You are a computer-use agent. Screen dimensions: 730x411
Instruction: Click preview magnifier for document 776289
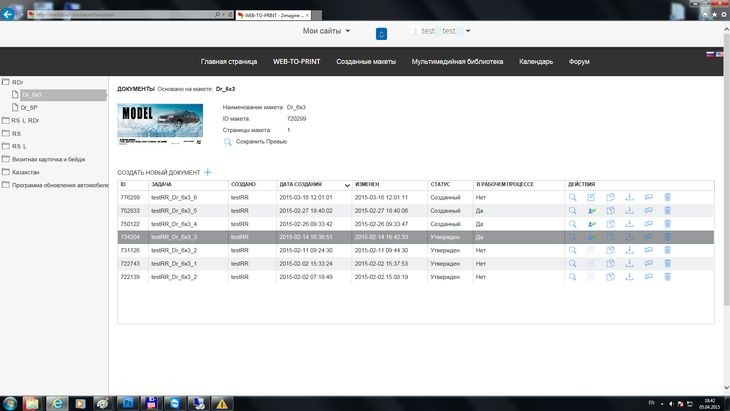click(573, 198)
